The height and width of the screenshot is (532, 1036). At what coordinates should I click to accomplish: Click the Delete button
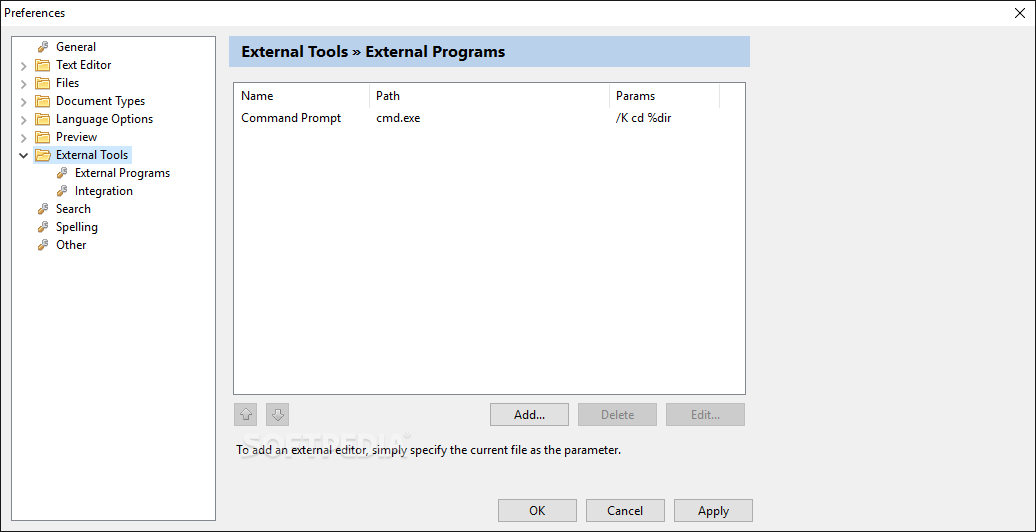click(x=617, y=415)
